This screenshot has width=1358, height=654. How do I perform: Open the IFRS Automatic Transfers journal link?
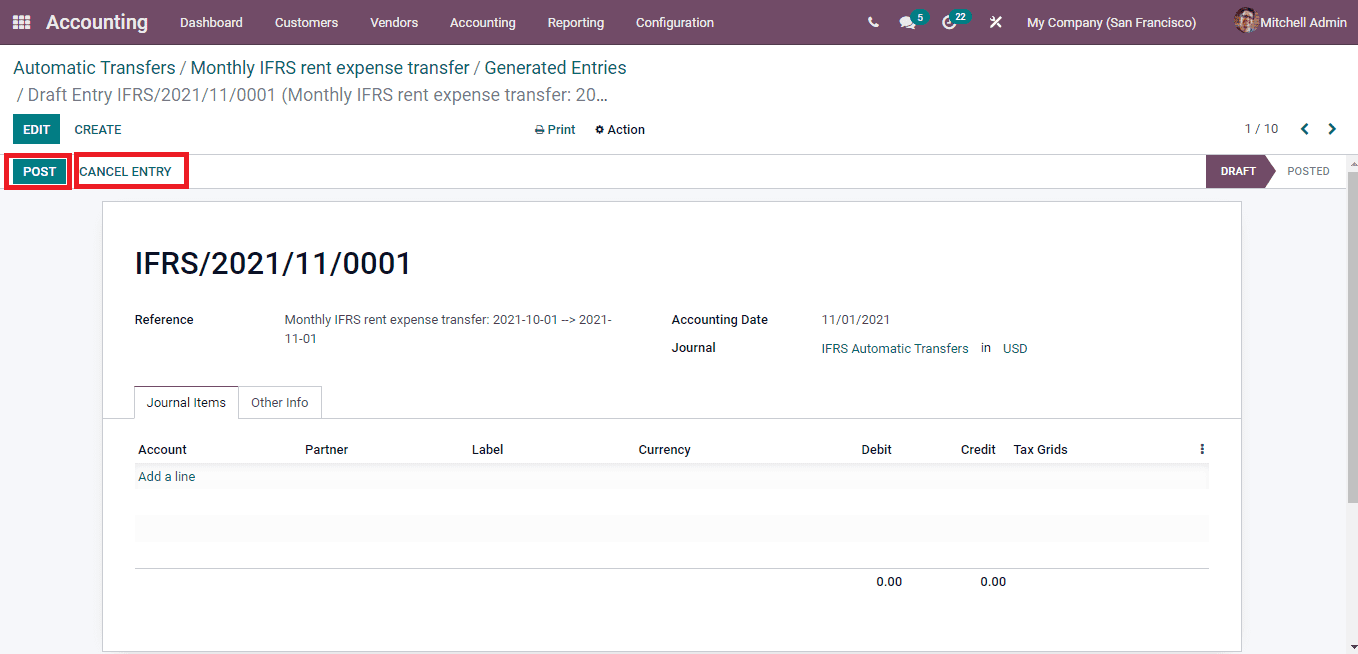(x=894, y=348)
